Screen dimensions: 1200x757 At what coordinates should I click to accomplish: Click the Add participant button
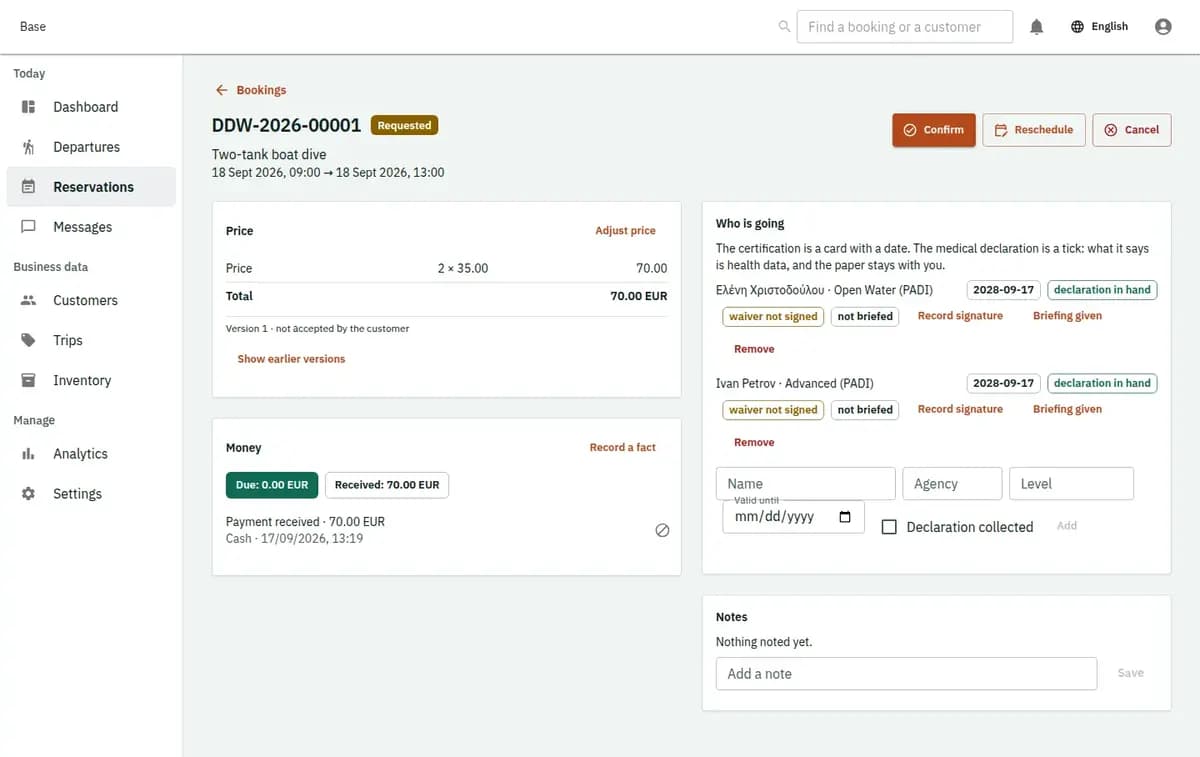pyautogui.click(x=1067, y=526)
